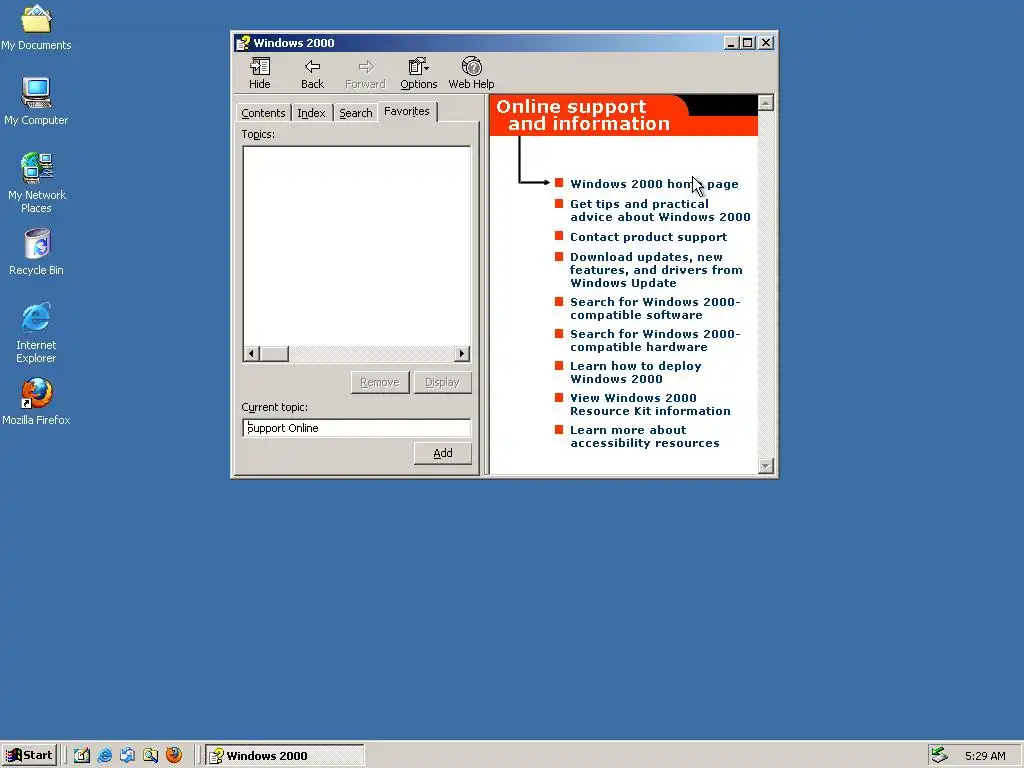Click the taskbar clock showing 5:29 AM
Image resolution: width=1024 pixels, height=768 pixels.
985,756
